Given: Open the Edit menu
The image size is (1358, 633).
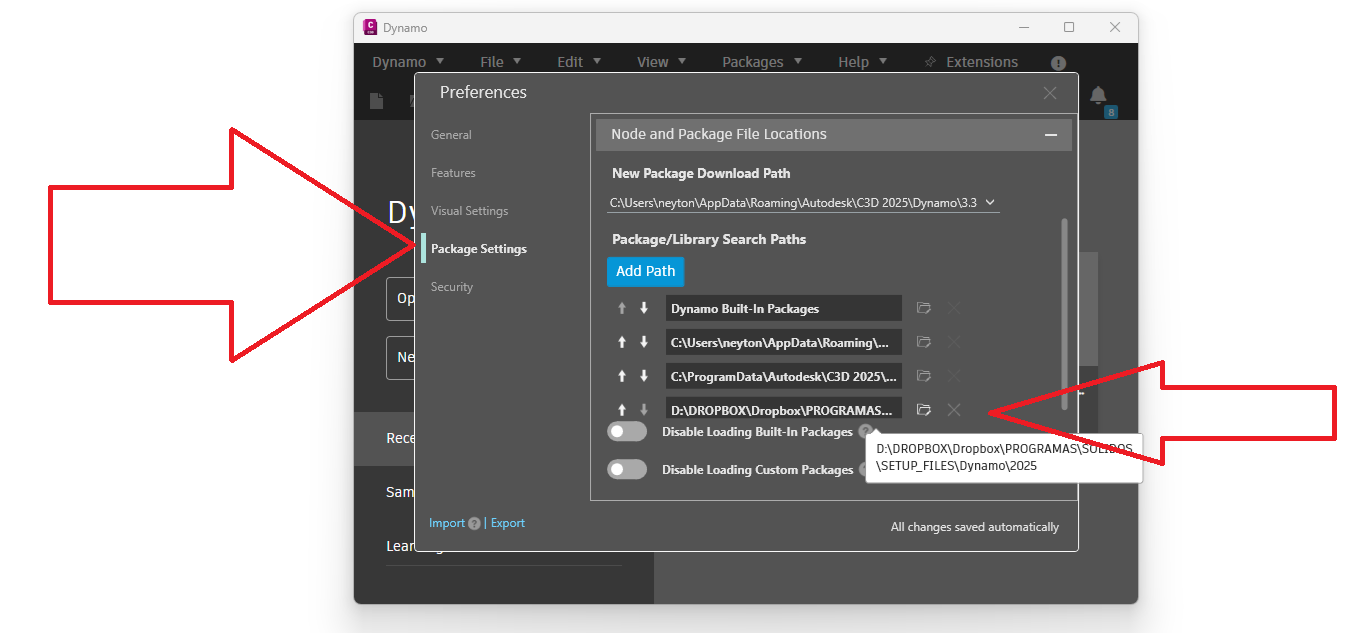Looking at the screenshot, I should [579, 62].
